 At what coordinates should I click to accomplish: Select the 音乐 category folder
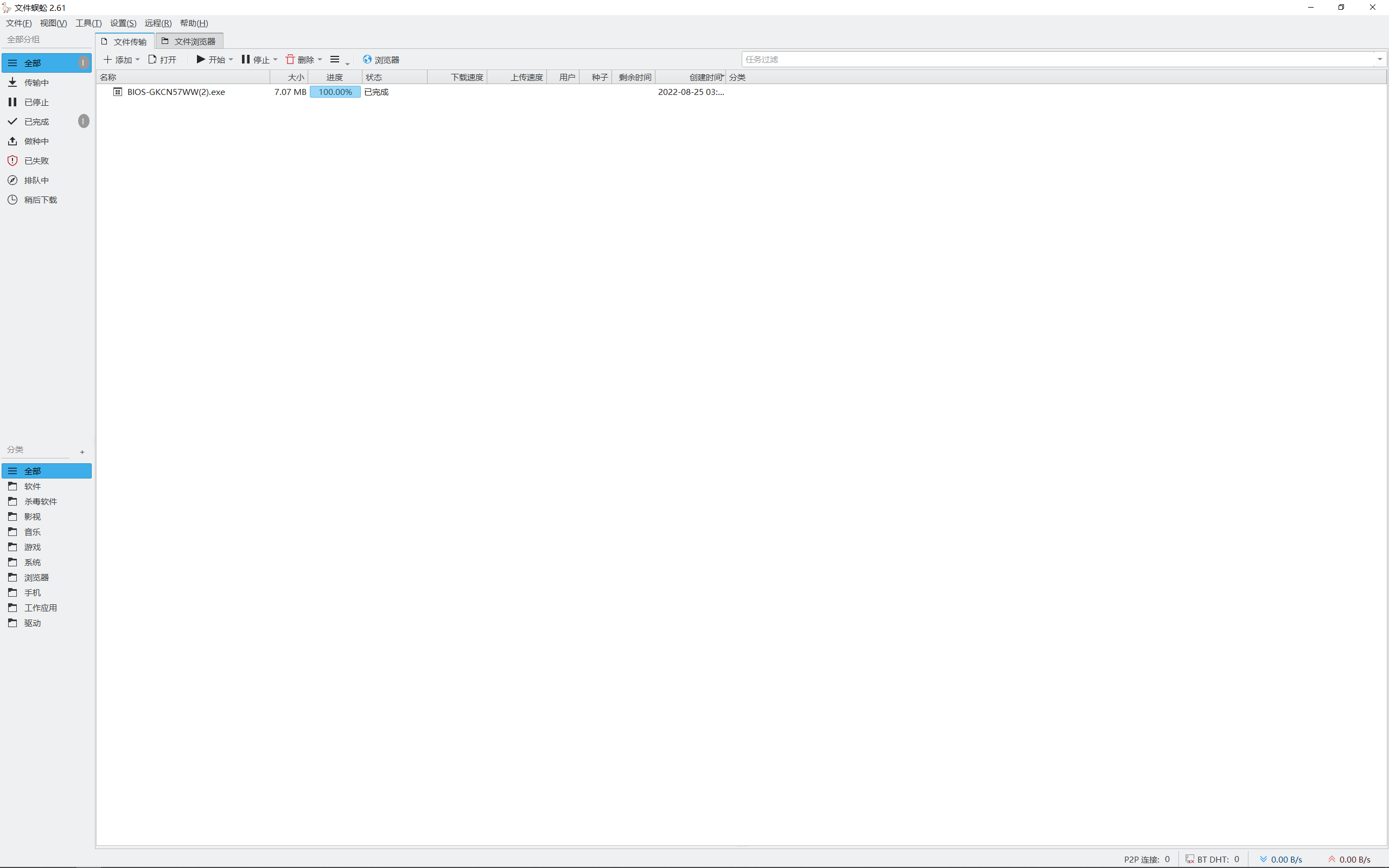pos(47,532)
